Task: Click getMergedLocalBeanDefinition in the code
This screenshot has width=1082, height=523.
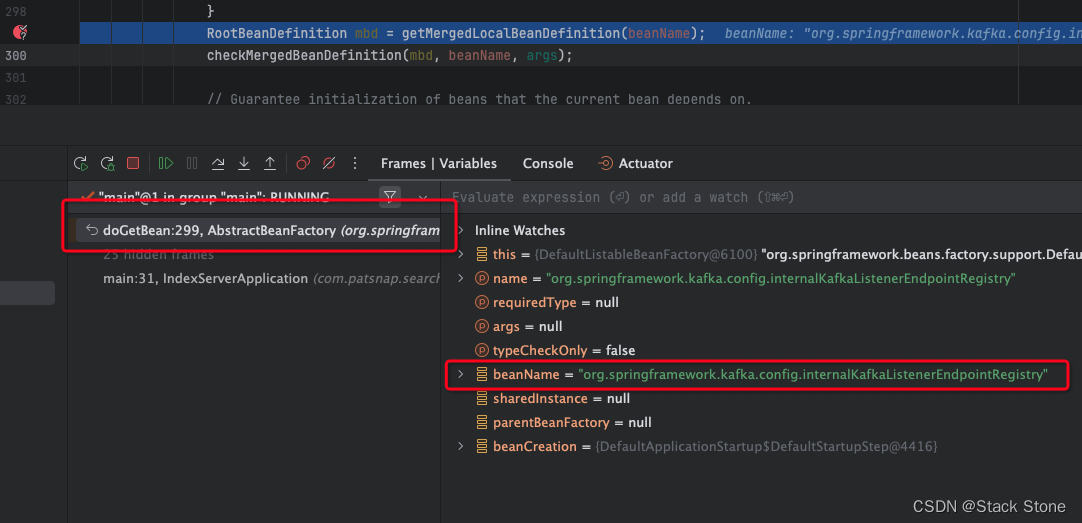Action: 513,33
